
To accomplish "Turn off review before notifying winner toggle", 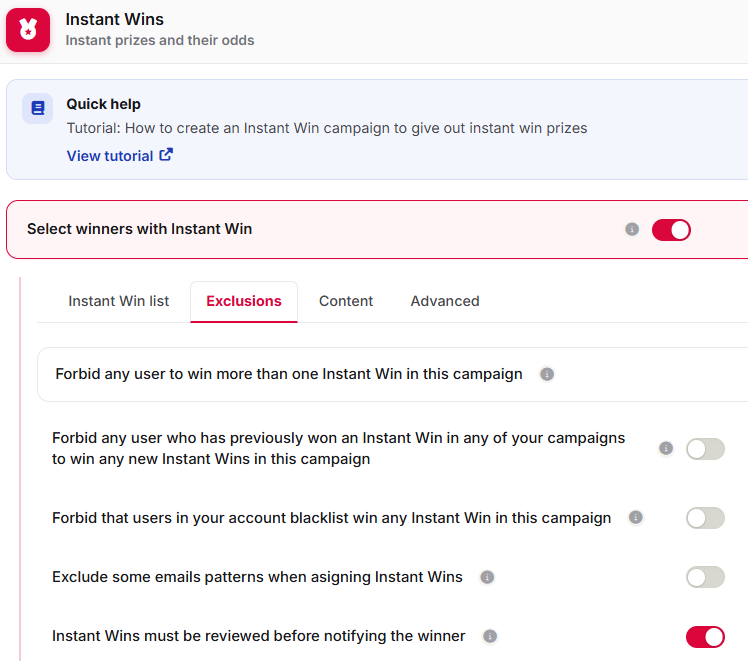I will tap(705, 637).
